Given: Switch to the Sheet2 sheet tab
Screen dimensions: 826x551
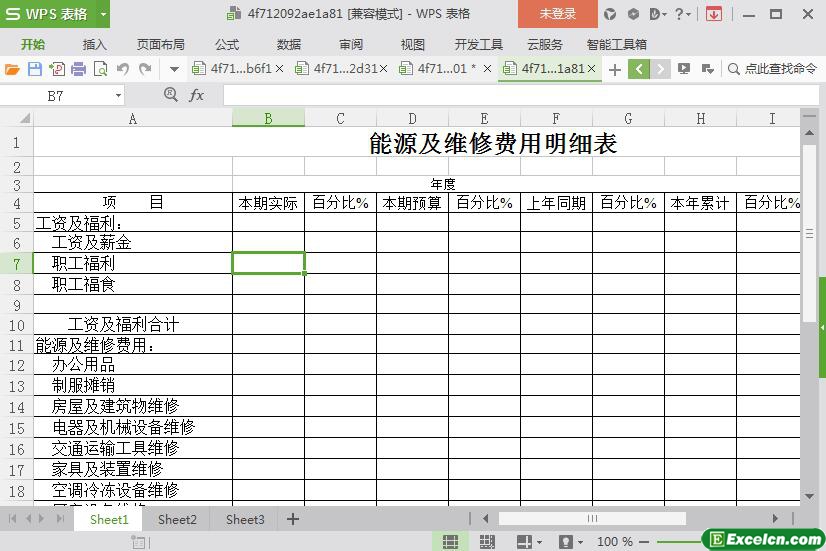Looking at the screenshot, I should coord(177,519).
